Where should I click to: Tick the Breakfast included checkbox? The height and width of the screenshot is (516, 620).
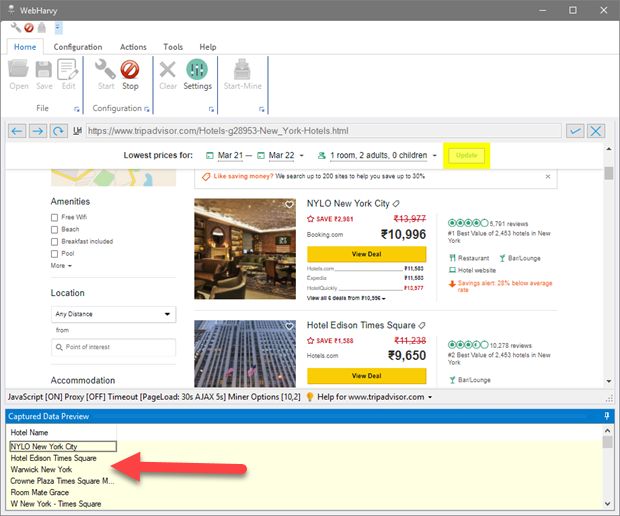55,241
